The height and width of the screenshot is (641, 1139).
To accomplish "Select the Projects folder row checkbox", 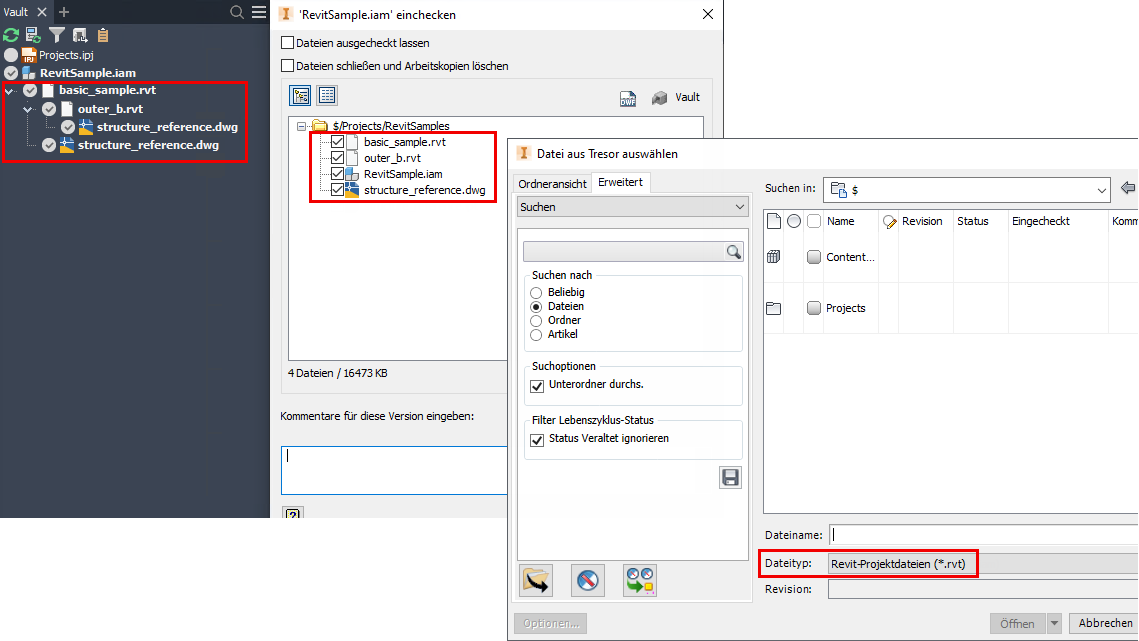I will pos(814,308).
